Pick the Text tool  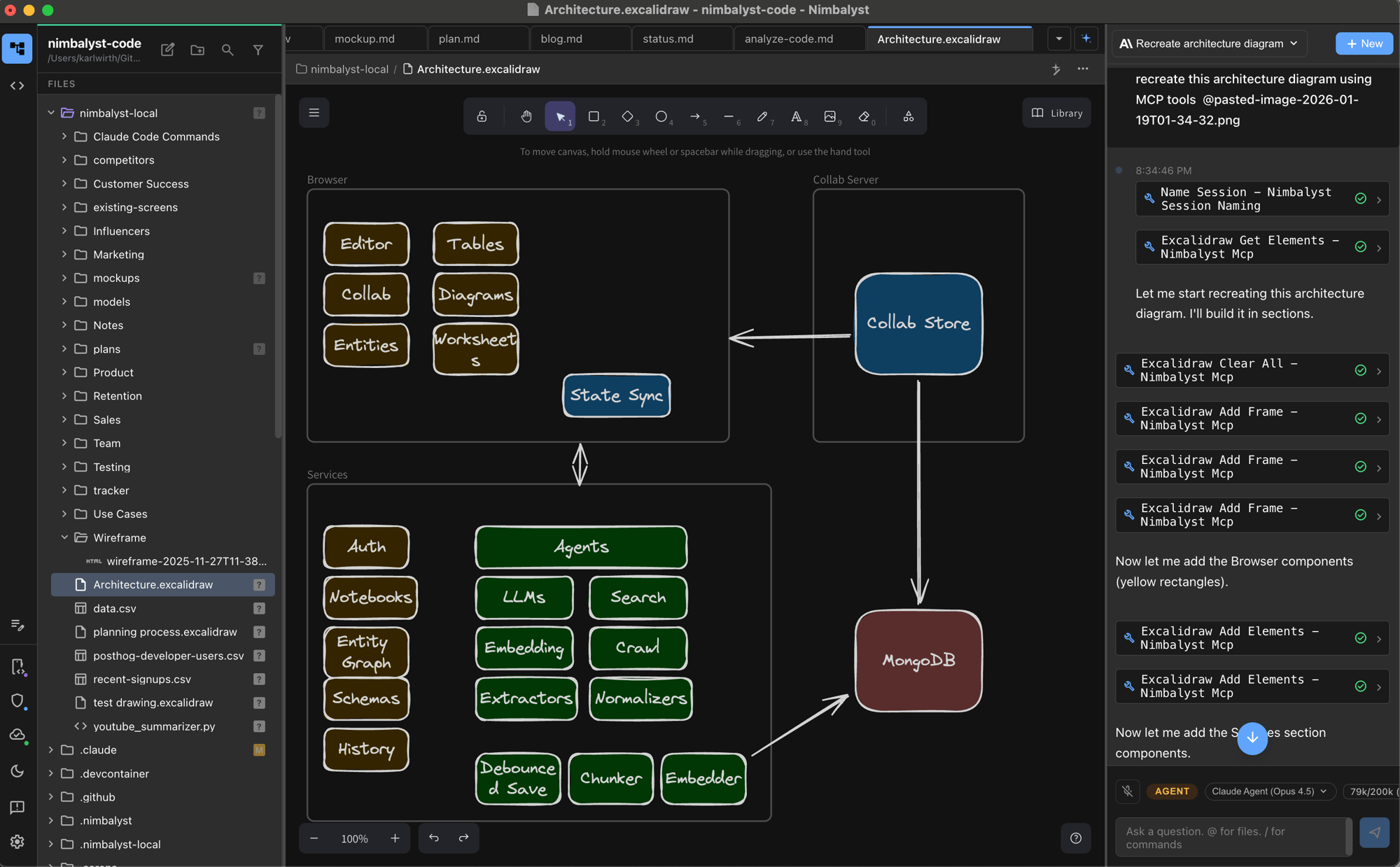point(796,116)
